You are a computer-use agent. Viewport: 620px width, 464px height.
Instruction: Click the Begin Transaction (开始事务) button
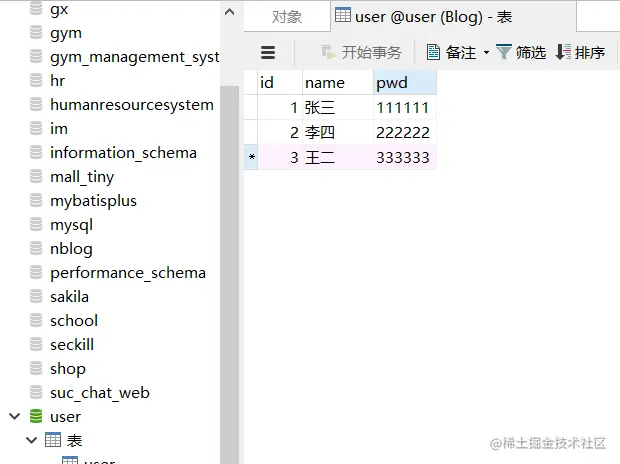pos(361,52)
